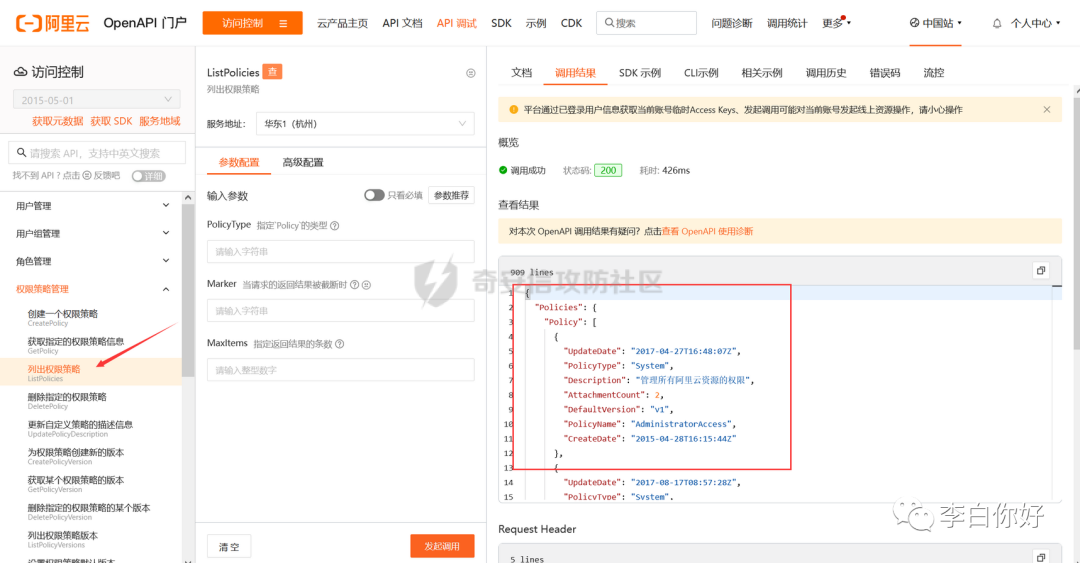Focus the MaxItems input field
This screenshot has height=563, width=1080.
(x=340, y=370)
